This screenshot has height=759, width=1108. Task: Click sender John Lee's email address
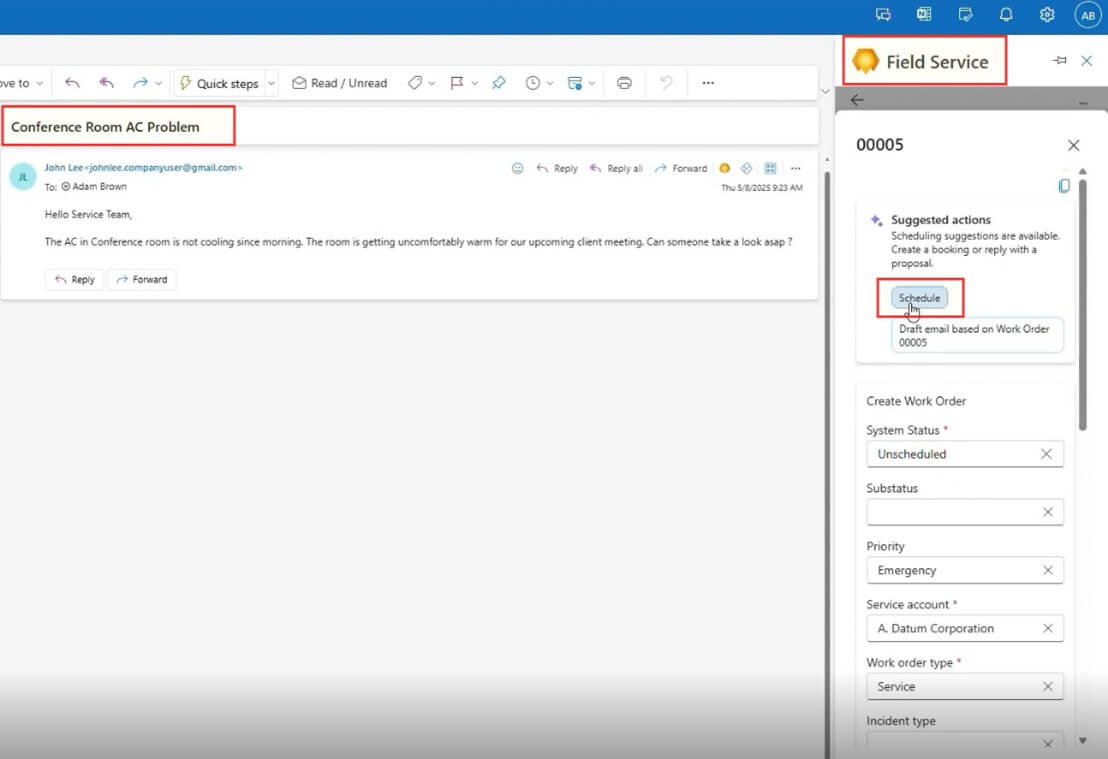coord(164,167)
